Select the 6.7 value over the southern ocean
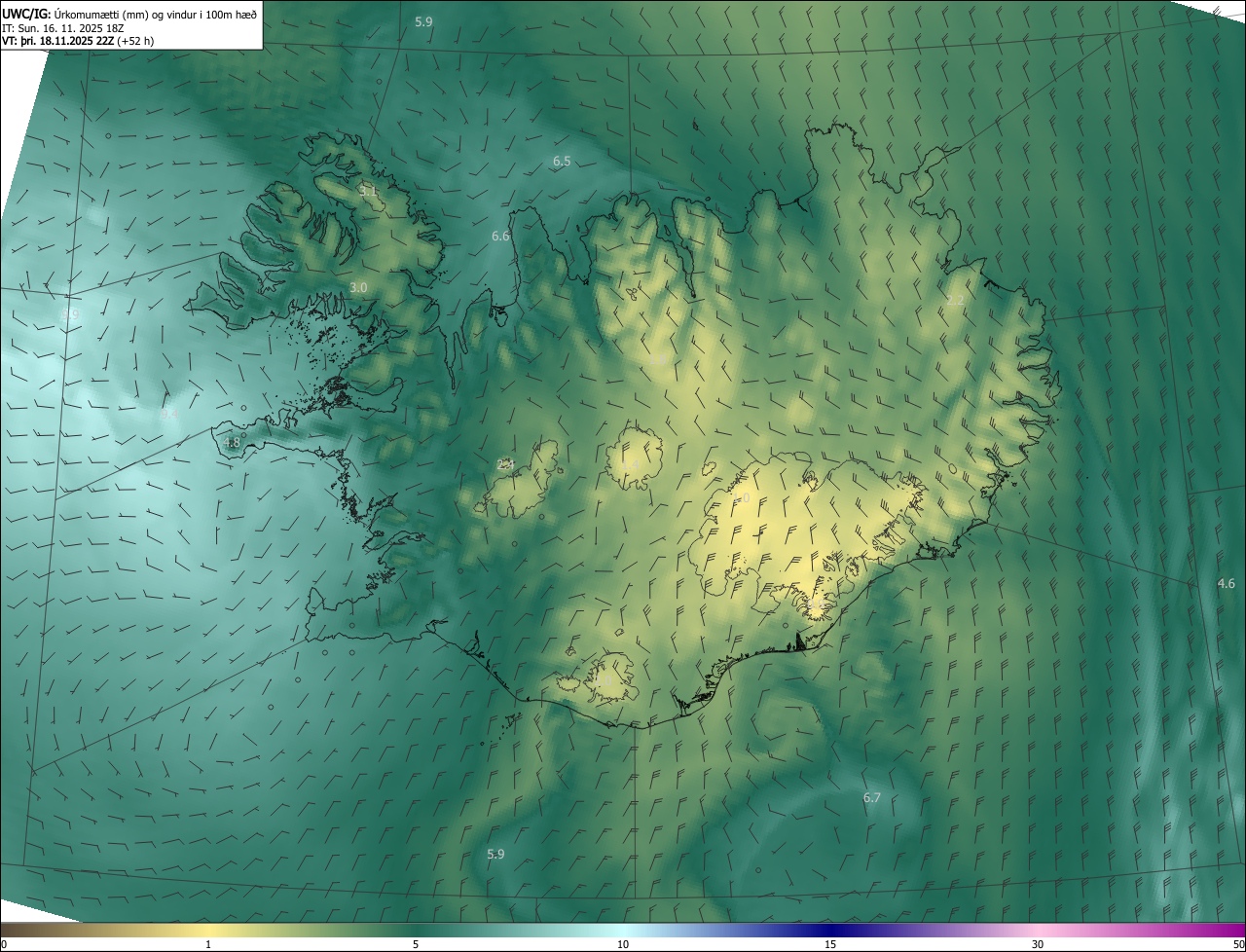This screenshot has width=1246, height=952. pyautogui.click(x=871, y=797)
